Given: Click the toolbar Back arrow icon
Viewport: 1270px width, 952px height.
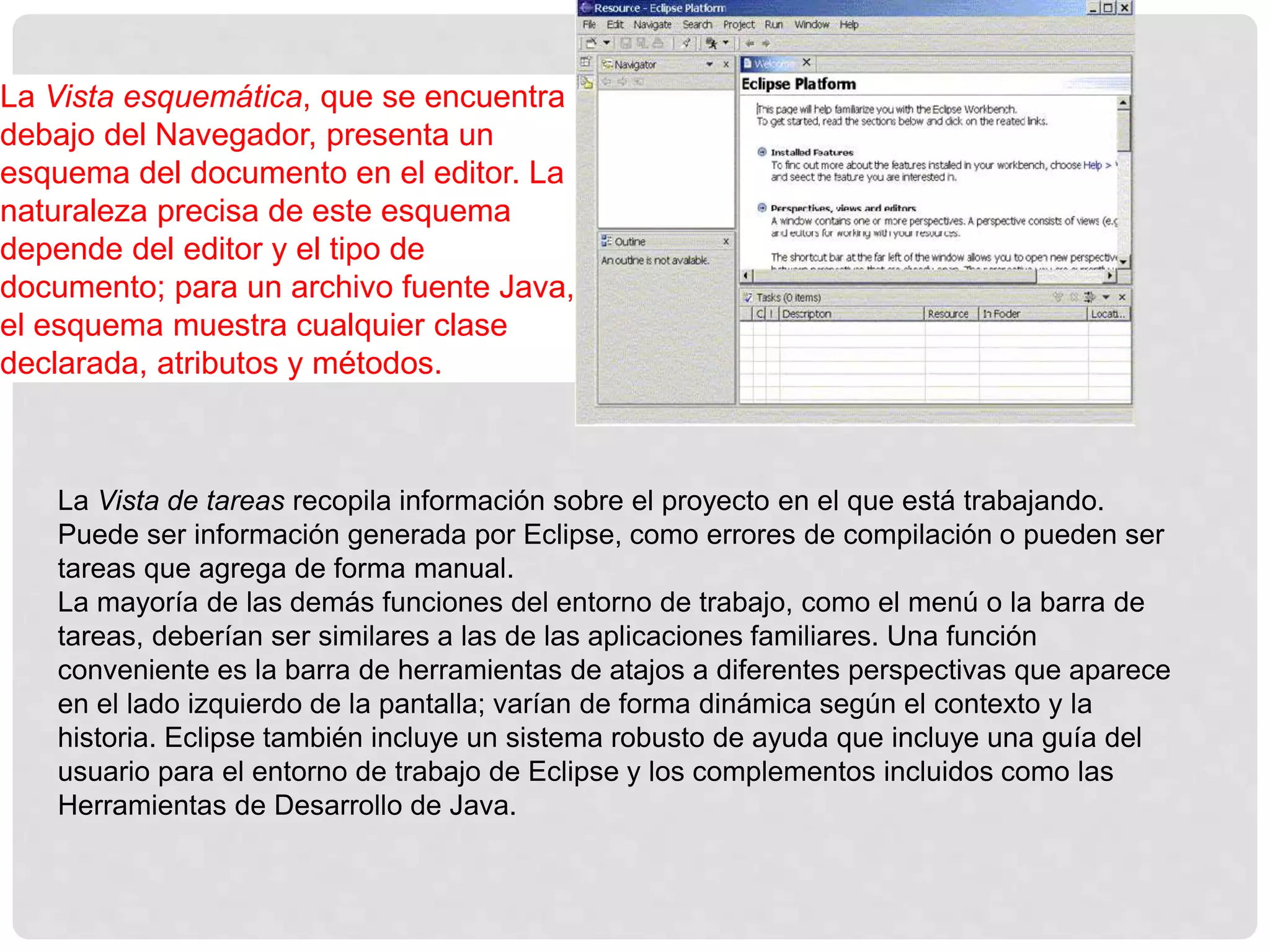Looking at the screenshot, I should 750,43.
